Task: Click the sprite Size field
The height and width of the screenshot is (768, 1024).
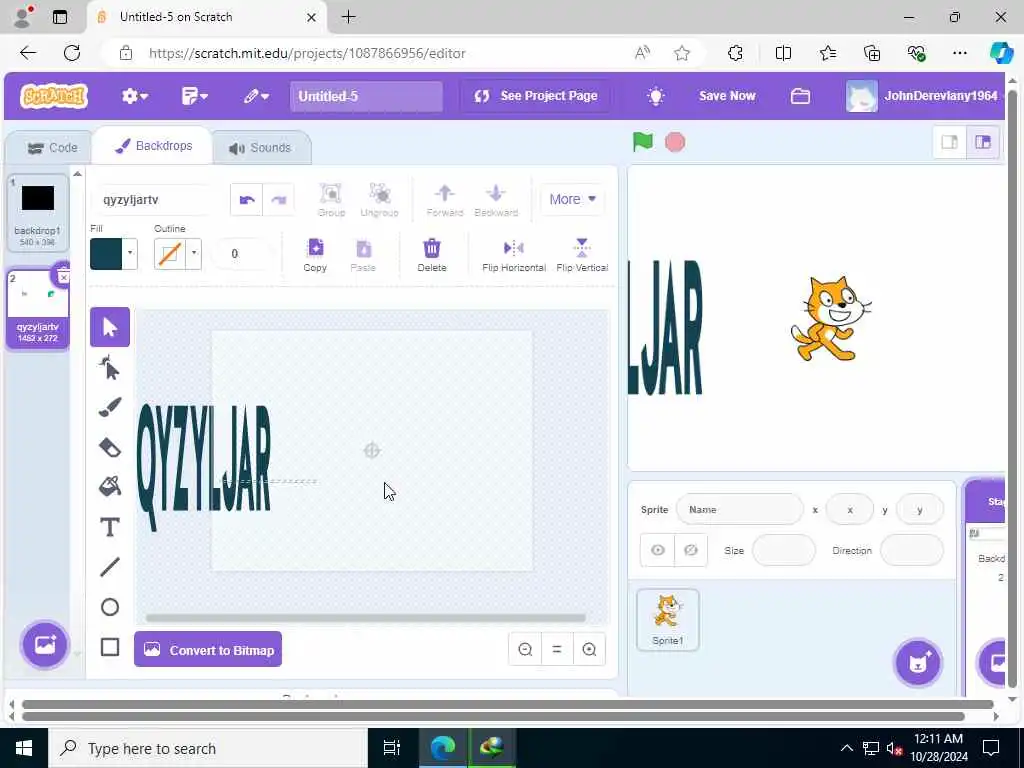Action: (x=784, y=550)
